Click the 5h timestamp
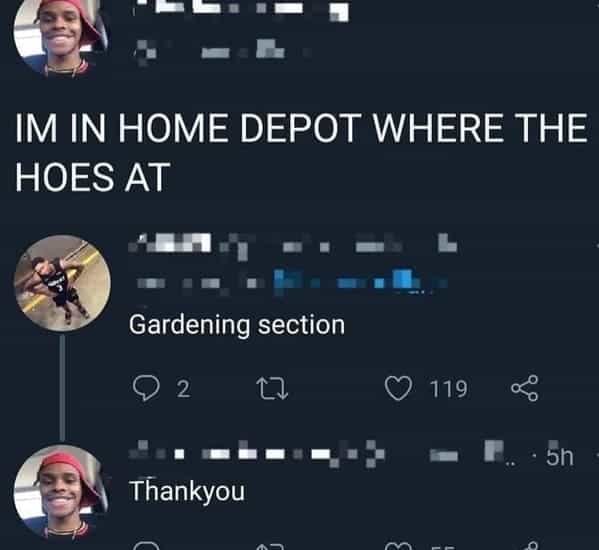Screen dimensions: 599x550 [560, 456]
